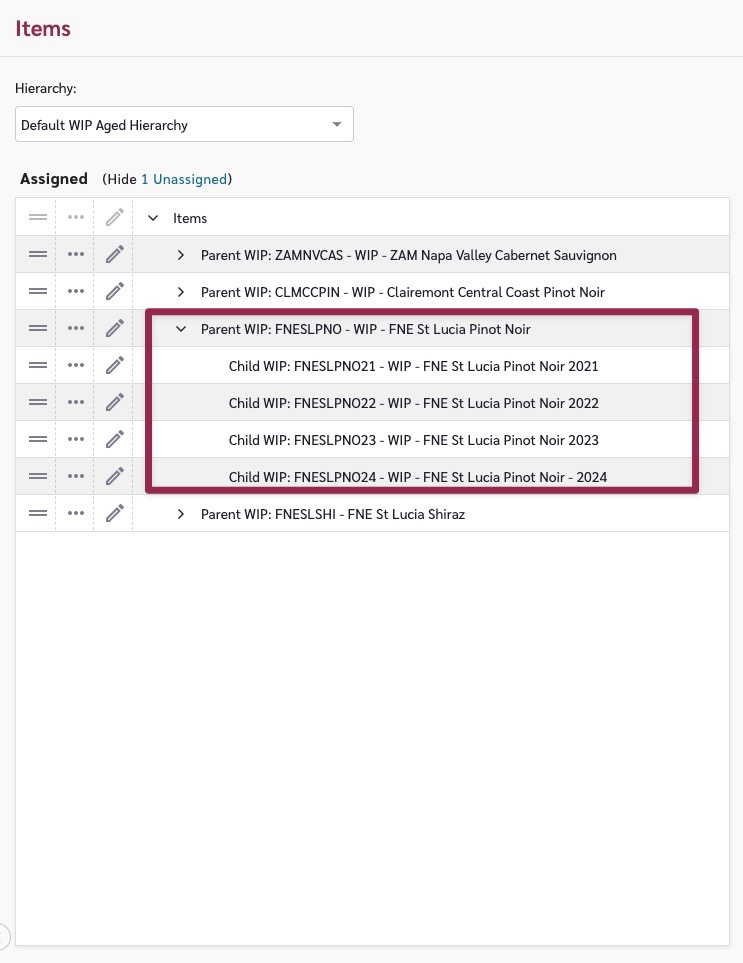Collapse the root Items tree node
743x963 pixels.
[x=153, y=218]
